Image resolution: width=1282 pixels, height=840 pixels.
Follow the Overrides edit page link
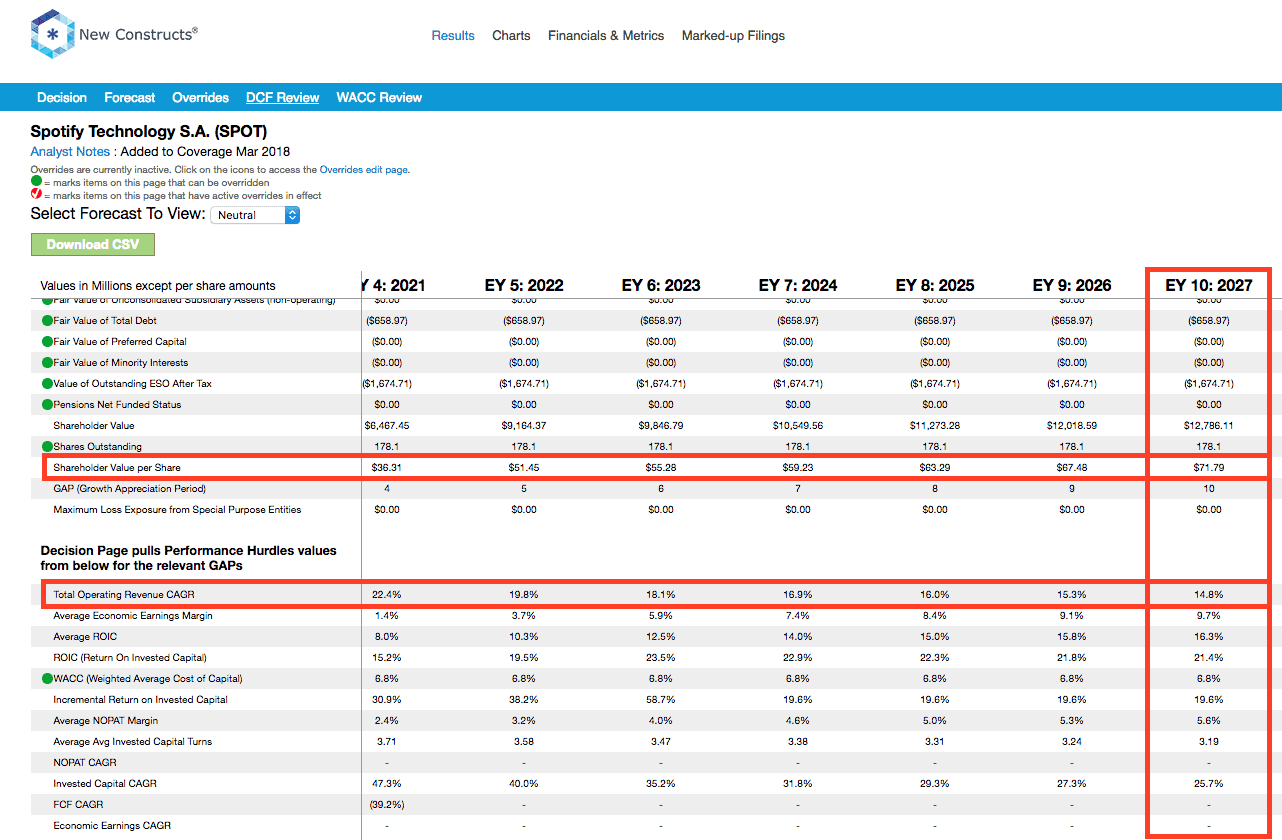[x=363, y=170]
